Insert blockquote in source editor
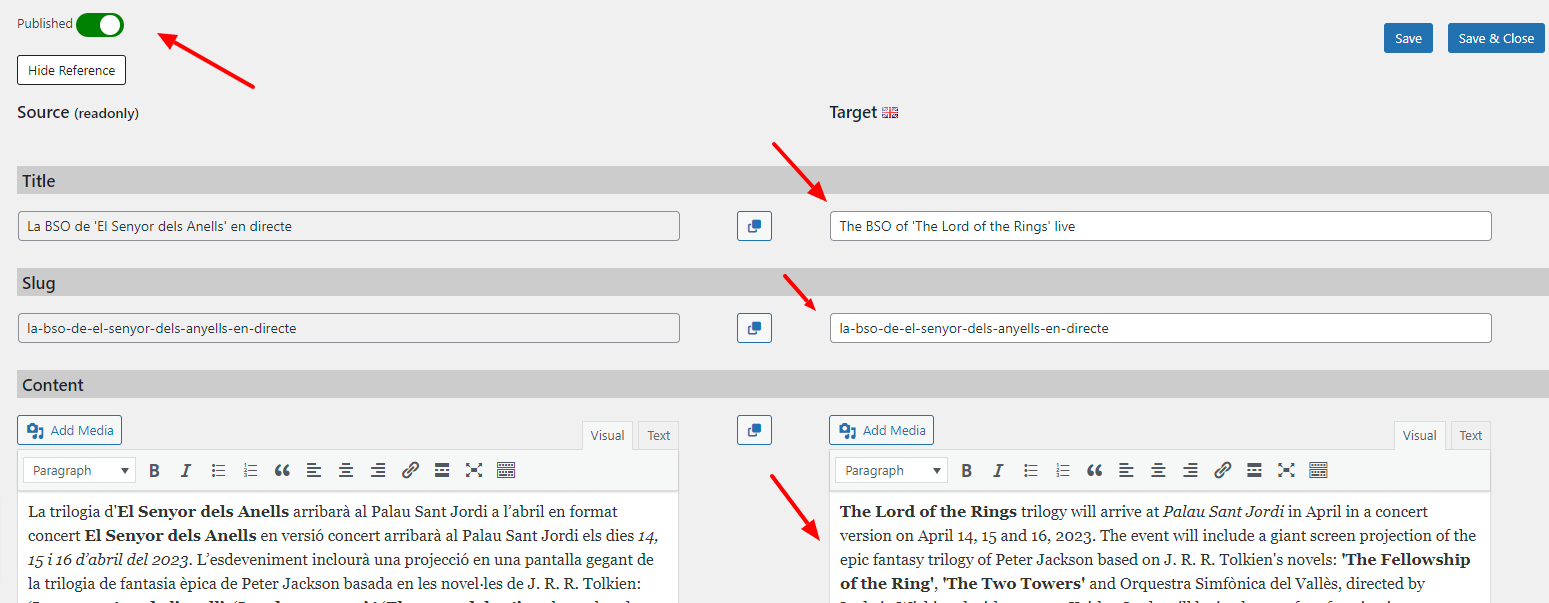1549x603 pixels. tap(282, 470)
